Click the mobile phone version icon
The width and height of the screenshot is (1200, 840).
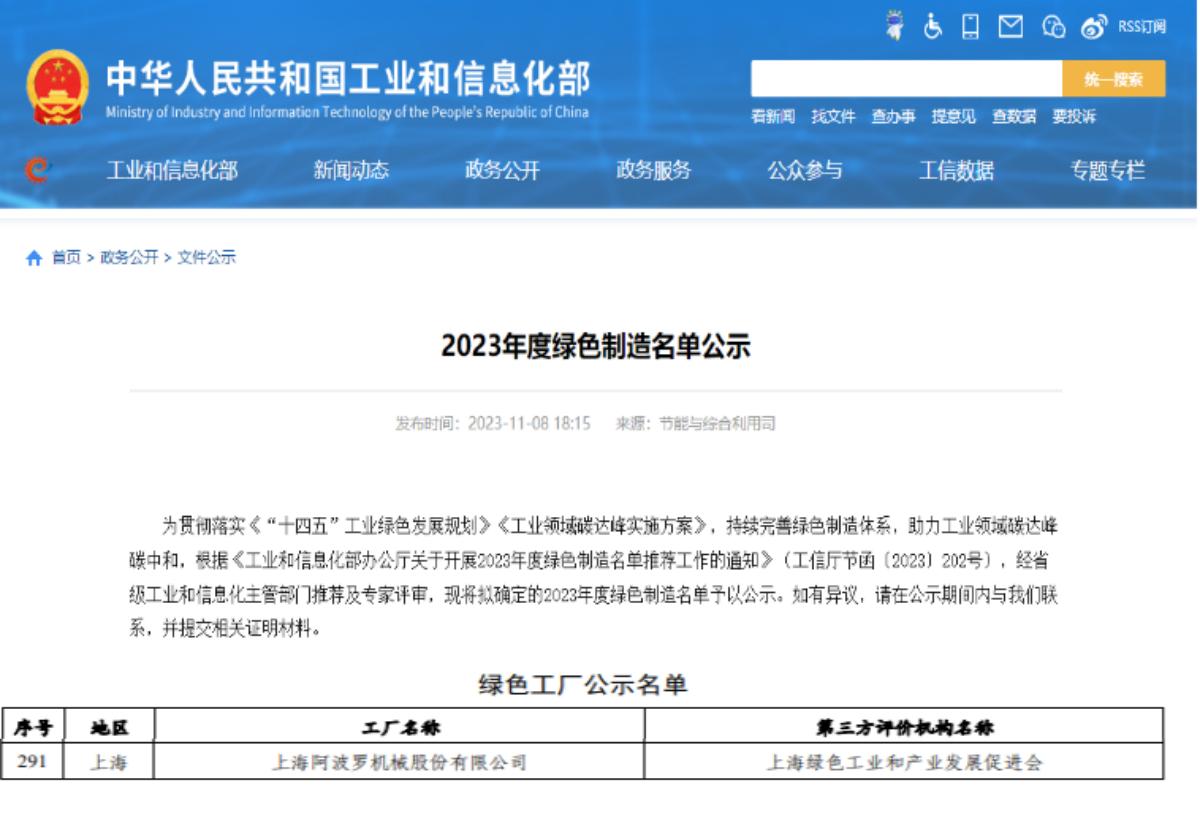970,27
